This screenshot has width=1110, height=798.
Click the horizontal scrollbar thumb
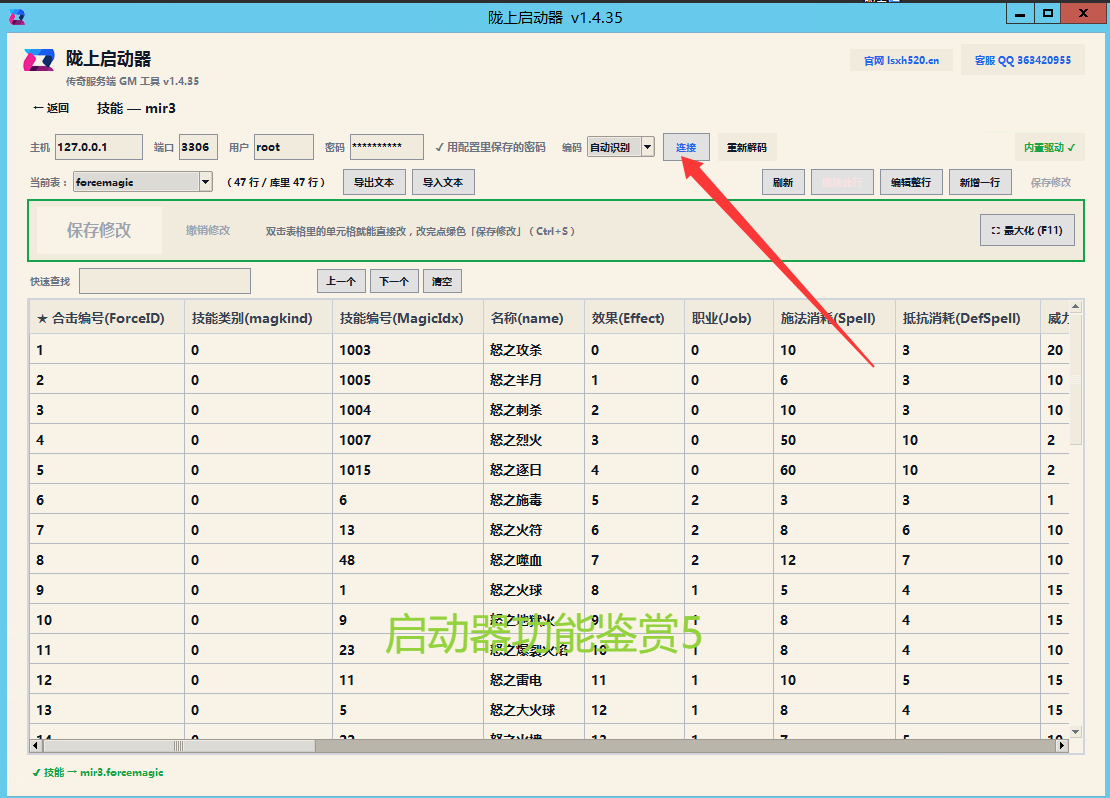point(179,746)
